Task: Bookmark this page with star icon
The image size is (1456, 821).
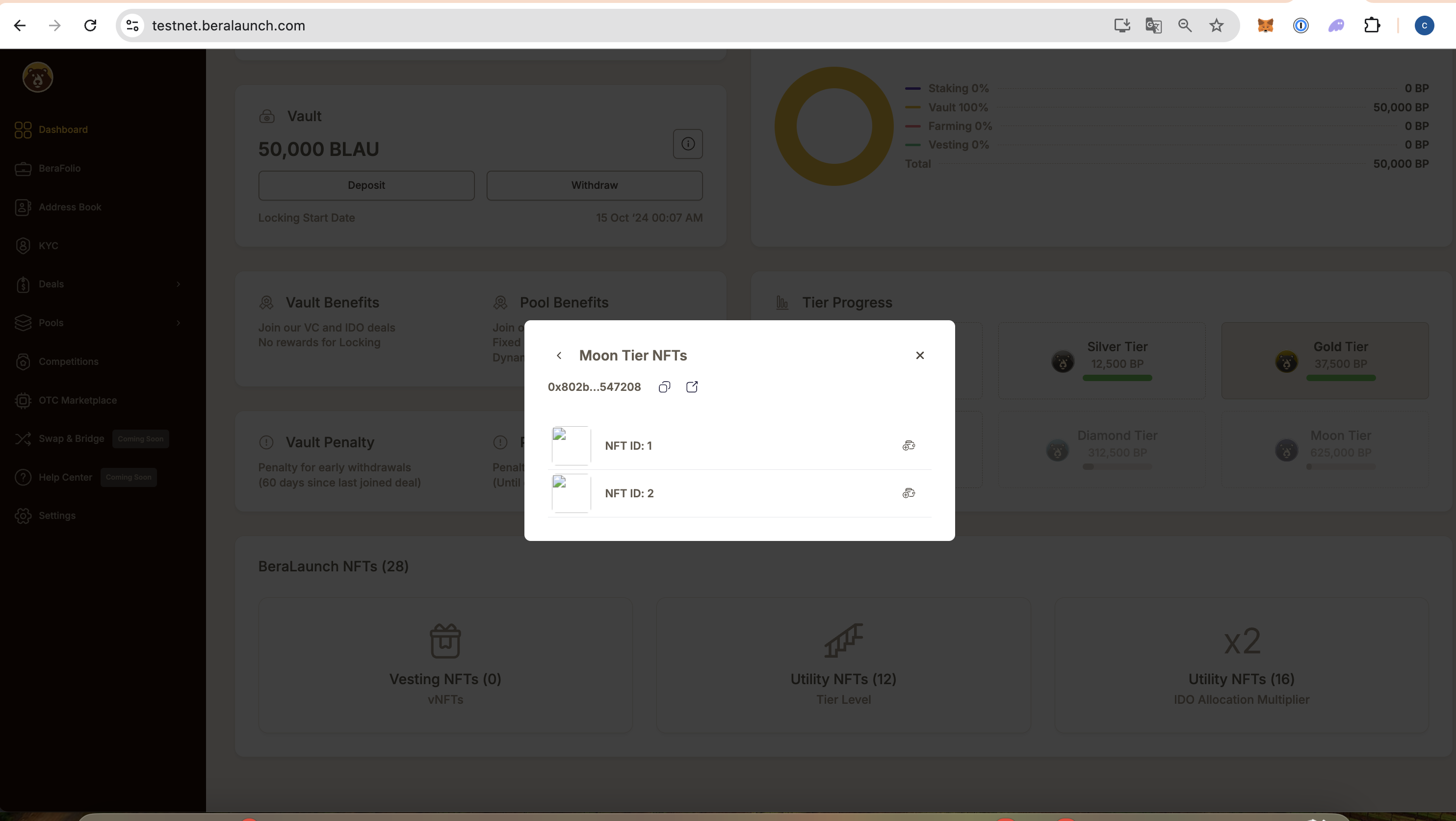Action: point(1216,26)
